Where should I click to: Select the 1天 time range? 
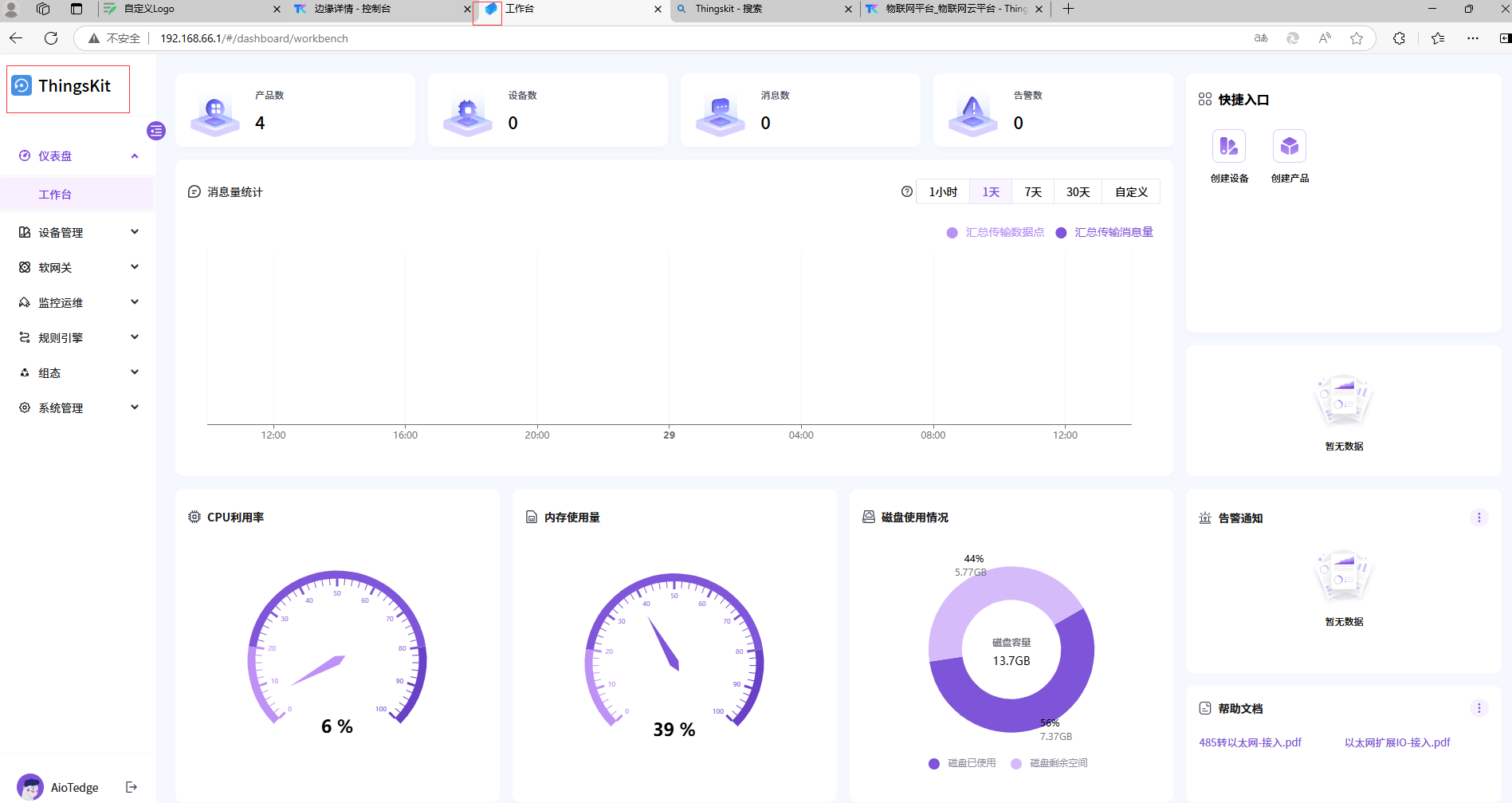[991, 192]
